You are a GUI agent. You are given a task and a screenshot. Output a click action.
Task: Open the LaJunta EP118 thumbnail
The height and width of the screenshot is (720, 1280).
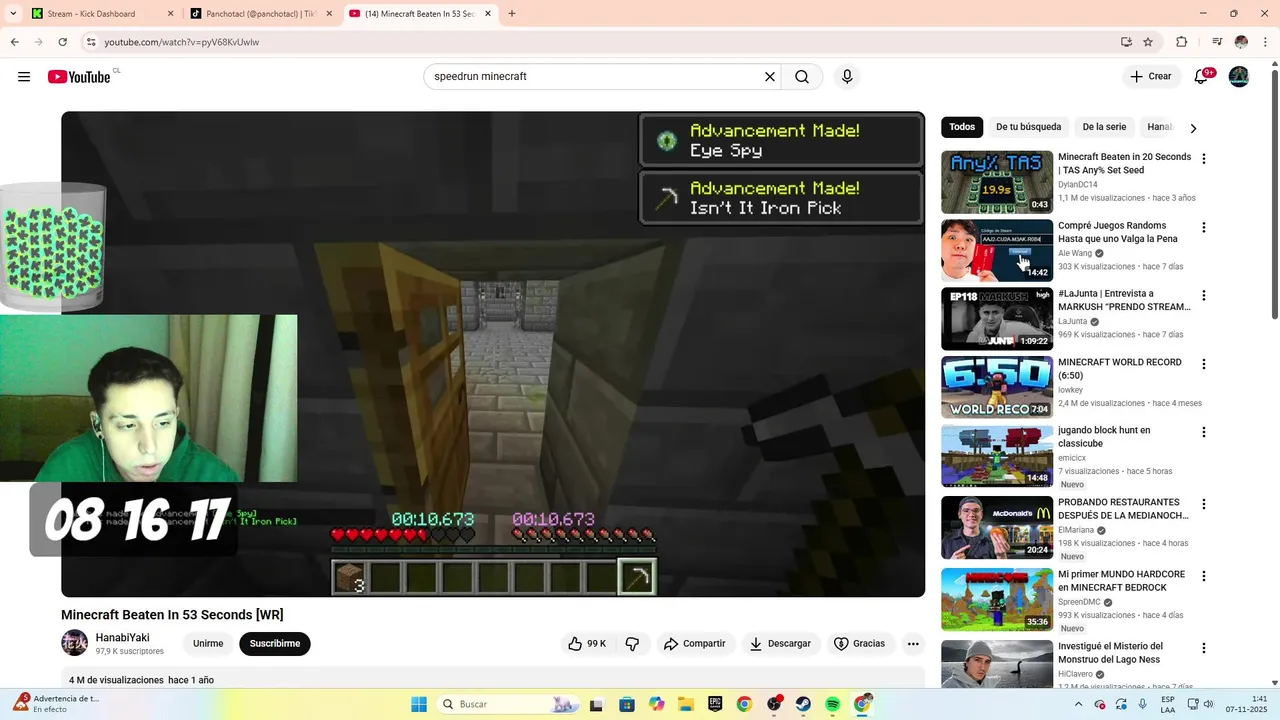[997, 319]
